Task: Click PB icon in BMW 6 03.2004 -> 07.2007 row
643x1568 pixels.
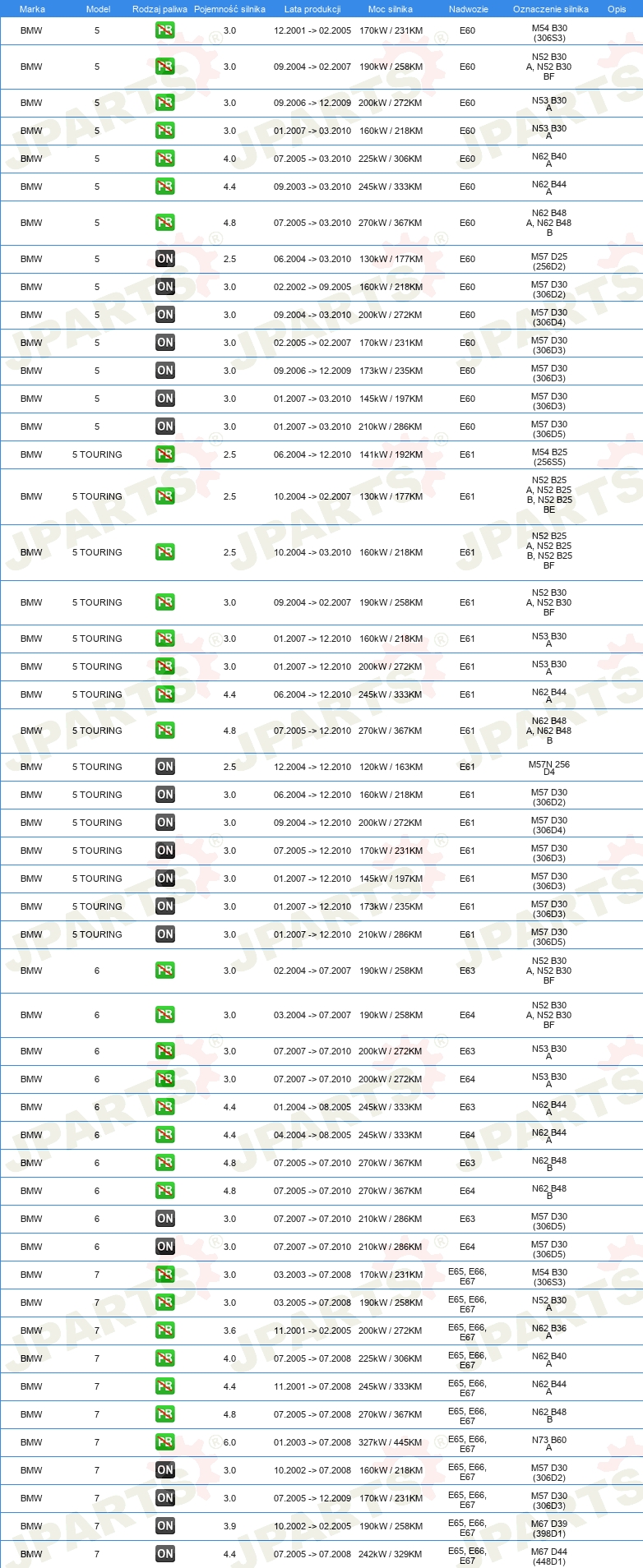Action: tap(164, 1015)
